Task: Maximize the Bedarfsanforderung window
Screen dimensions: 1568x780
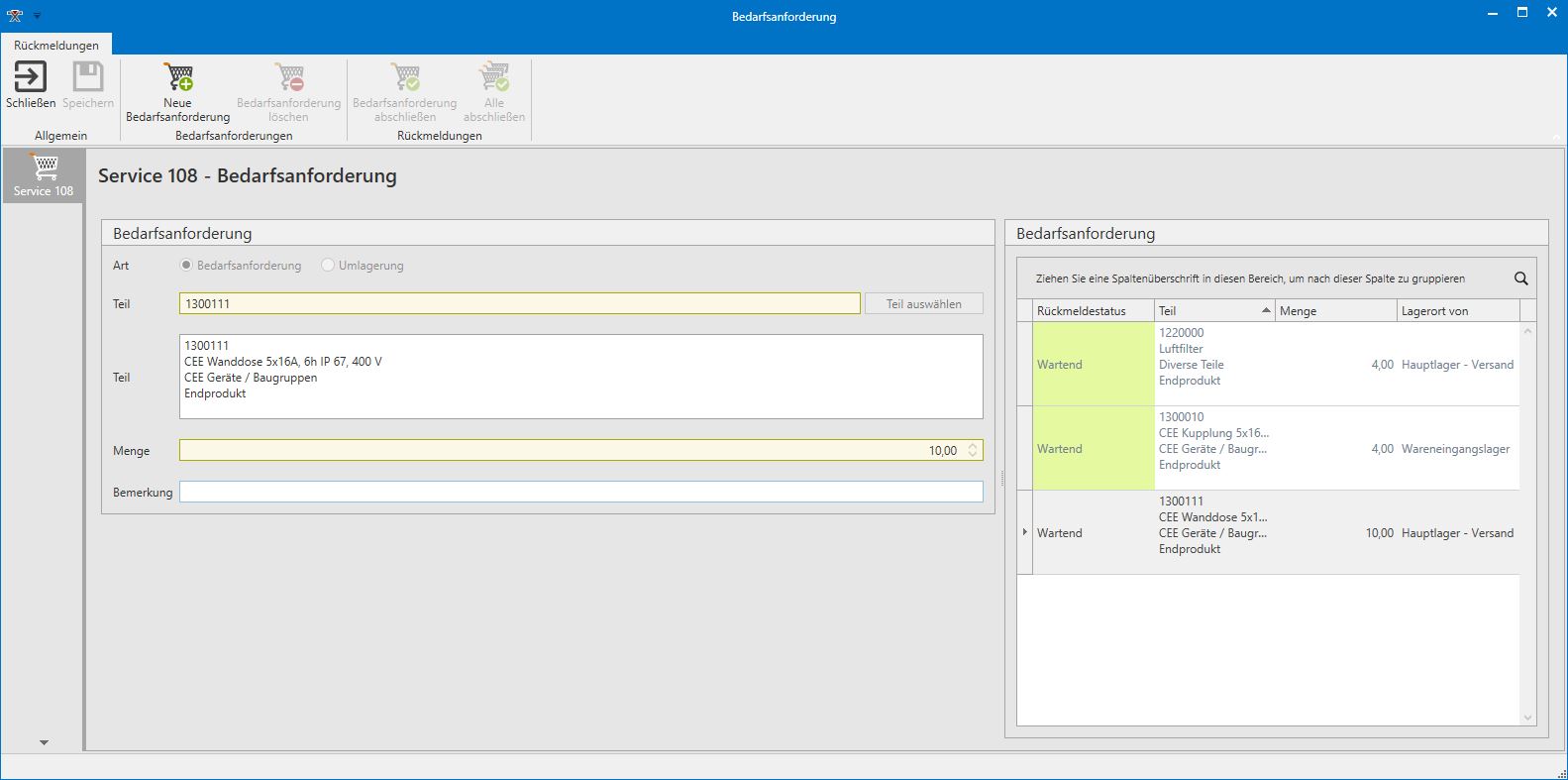Action: coord(1522,13)
